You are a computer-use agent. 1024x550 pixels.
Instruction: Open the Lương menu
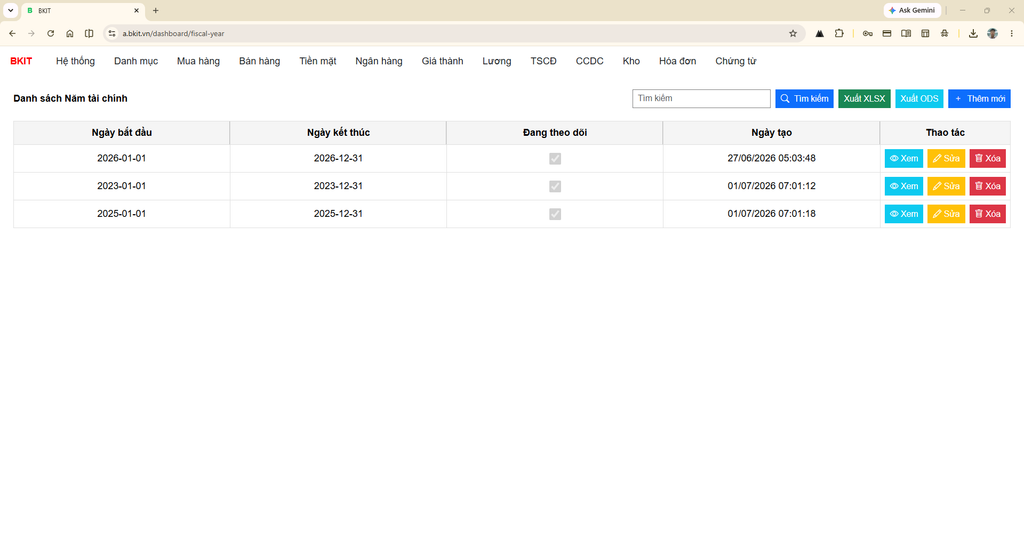(x=497, y=61)
